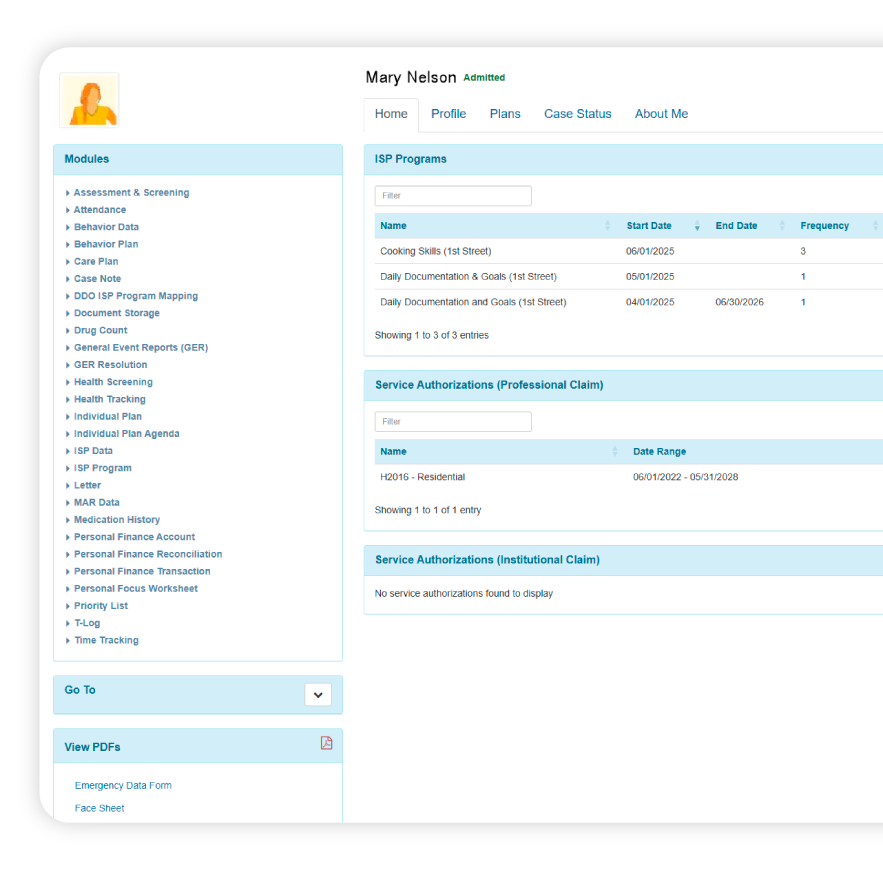View the Face Sheet document

99,807
